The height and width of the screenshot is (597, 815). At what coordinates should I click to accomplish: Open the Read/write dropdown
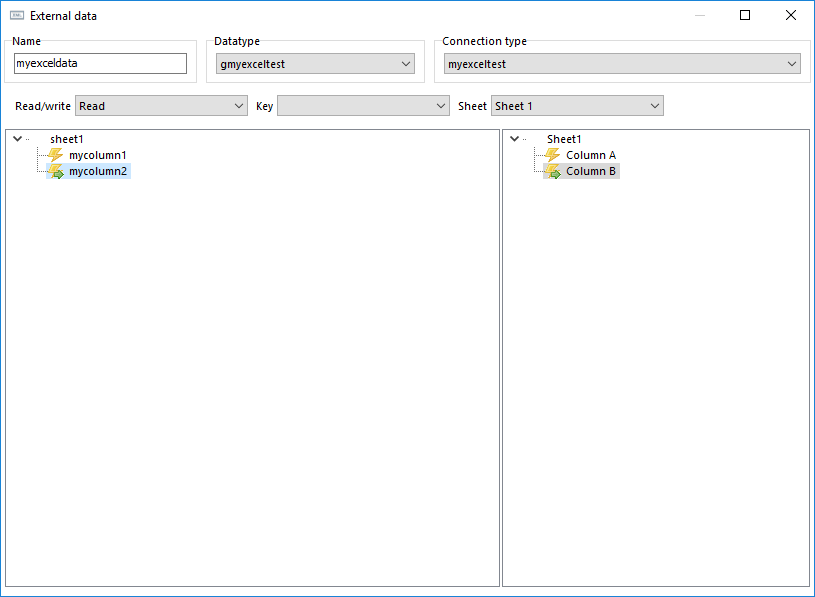click(x=161, y=106)
